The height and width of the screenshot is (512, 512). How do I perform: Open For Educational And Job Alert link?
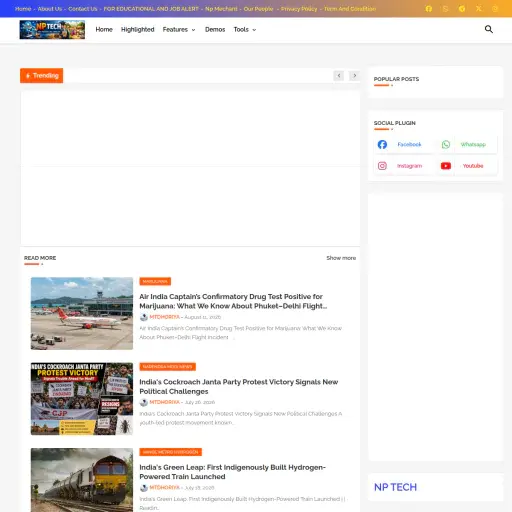[151, 9]
